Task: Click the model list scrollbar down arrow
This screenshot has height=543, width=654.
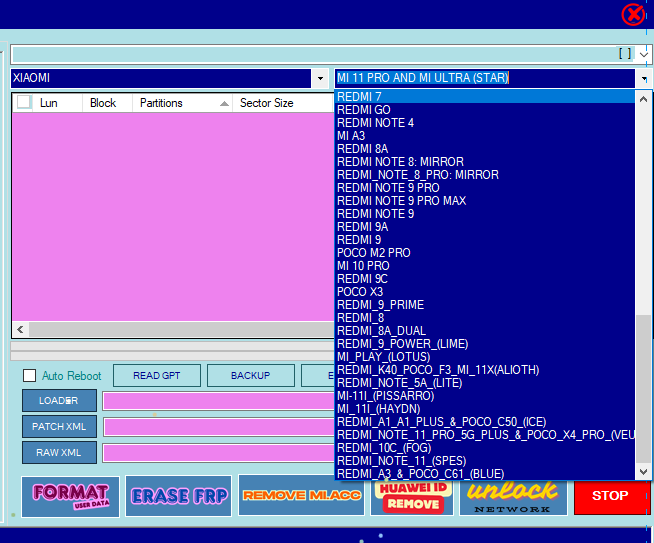Action: (x=643, y=473)
